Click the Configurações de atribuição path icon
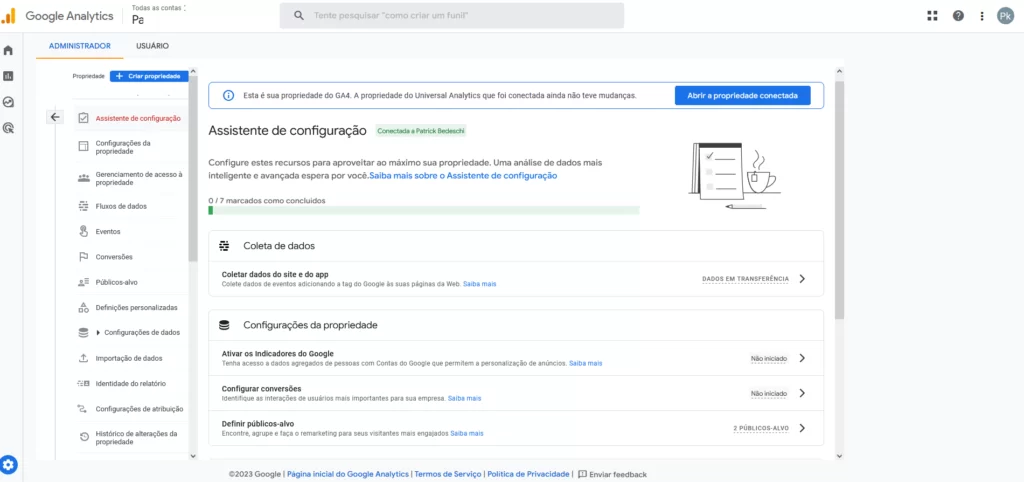Image resolution: width=1024 pixels, height=482 pixels. (x=83, y=409)
